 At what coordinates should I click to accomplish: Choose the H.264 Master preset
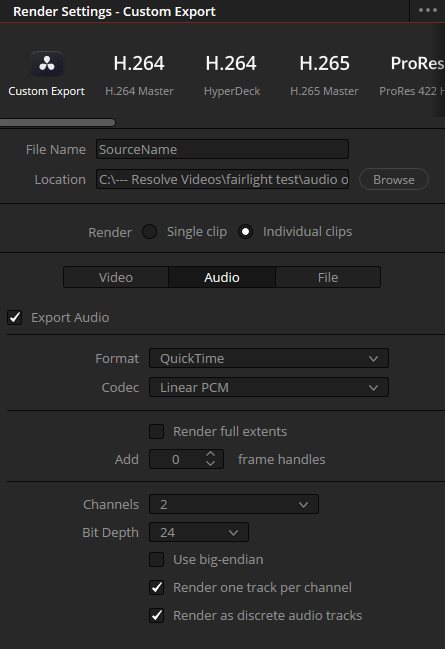pos(139,74)
